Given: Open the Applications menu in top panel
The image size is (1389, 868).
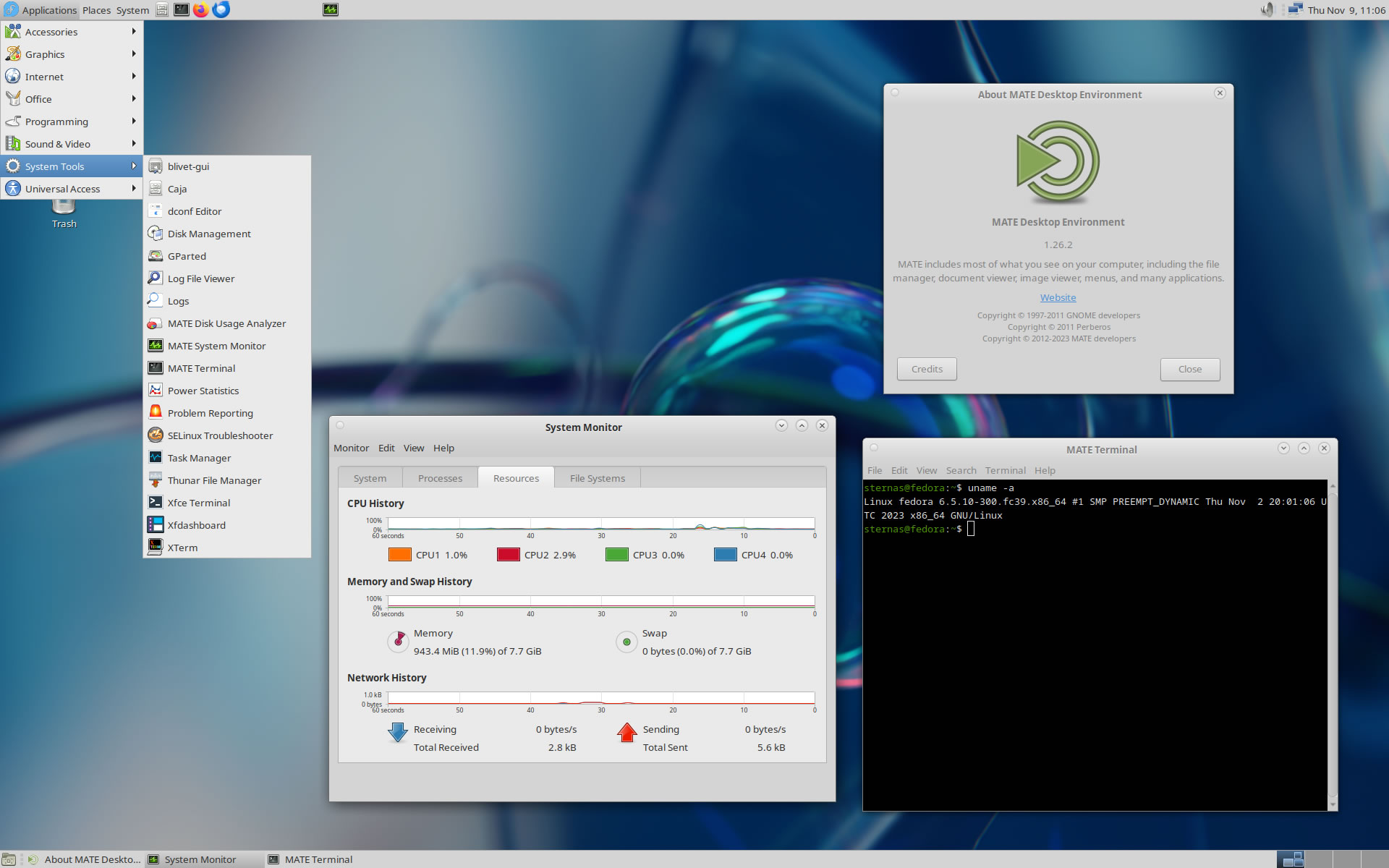Looking at the screenshot, I should point(40,9).
